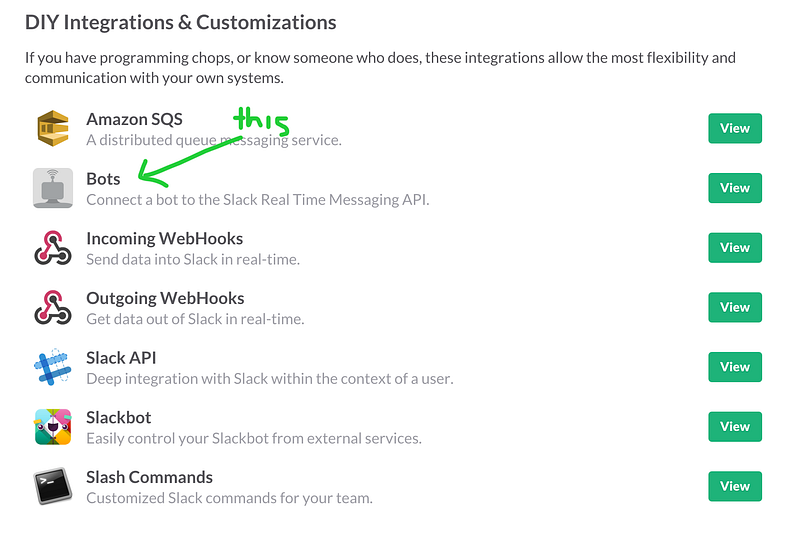
Task: Open the Slack API title link
Action: 121,358
